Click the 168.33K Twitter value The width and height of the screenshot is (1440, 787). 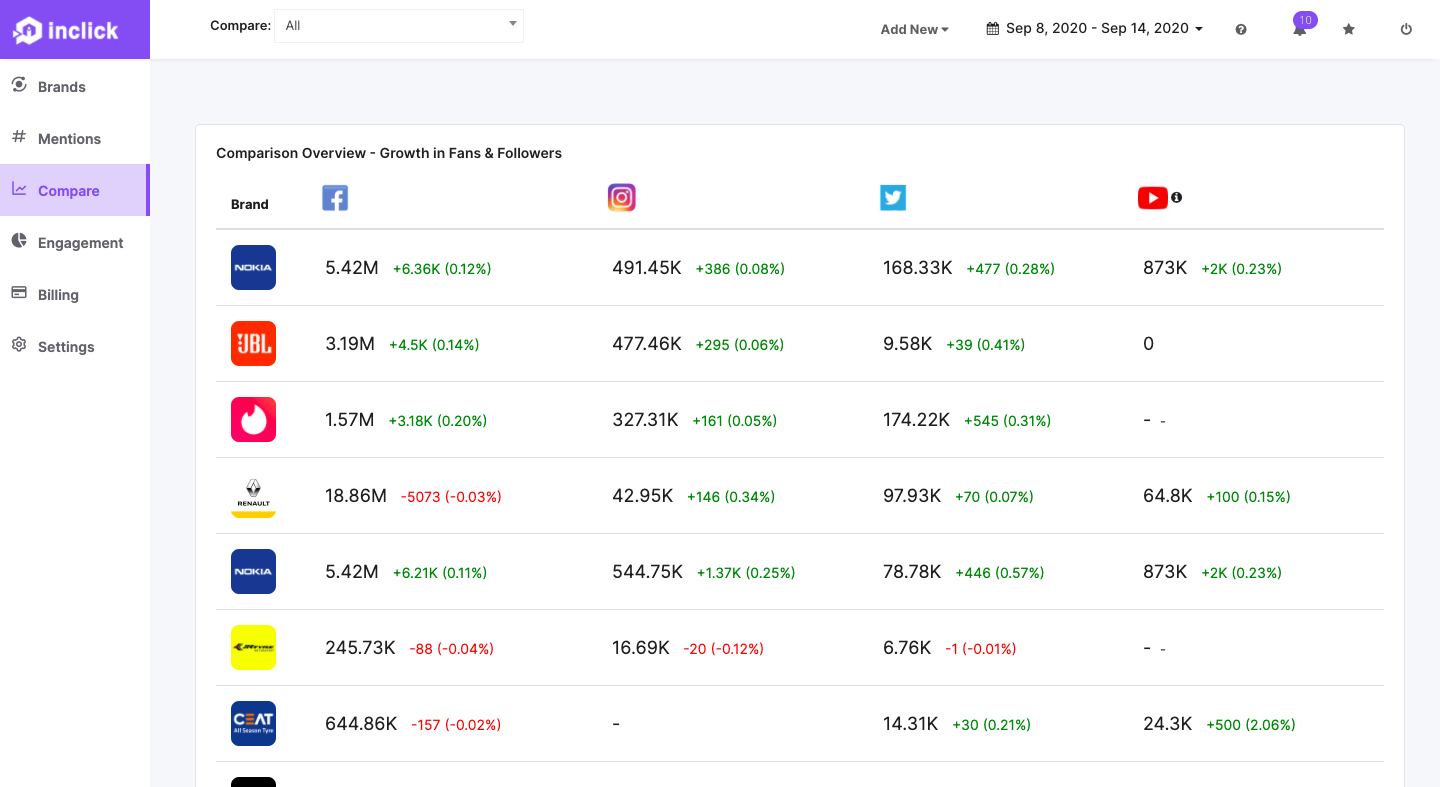point(918,268)
